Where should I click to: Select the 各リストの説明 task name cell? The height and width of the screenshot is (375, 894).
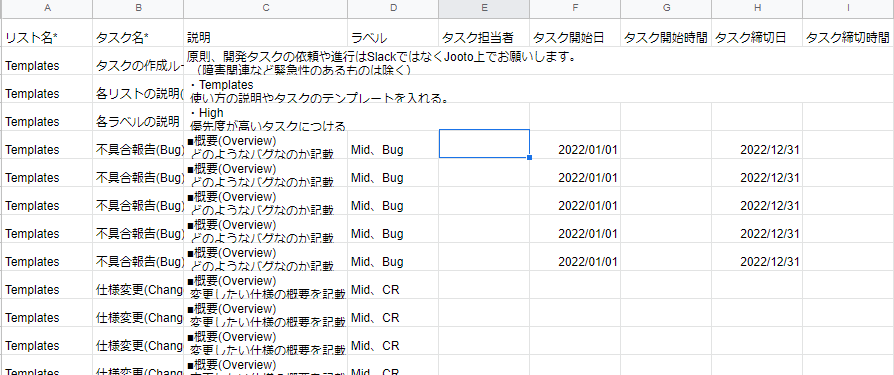[x=138, y=88]
